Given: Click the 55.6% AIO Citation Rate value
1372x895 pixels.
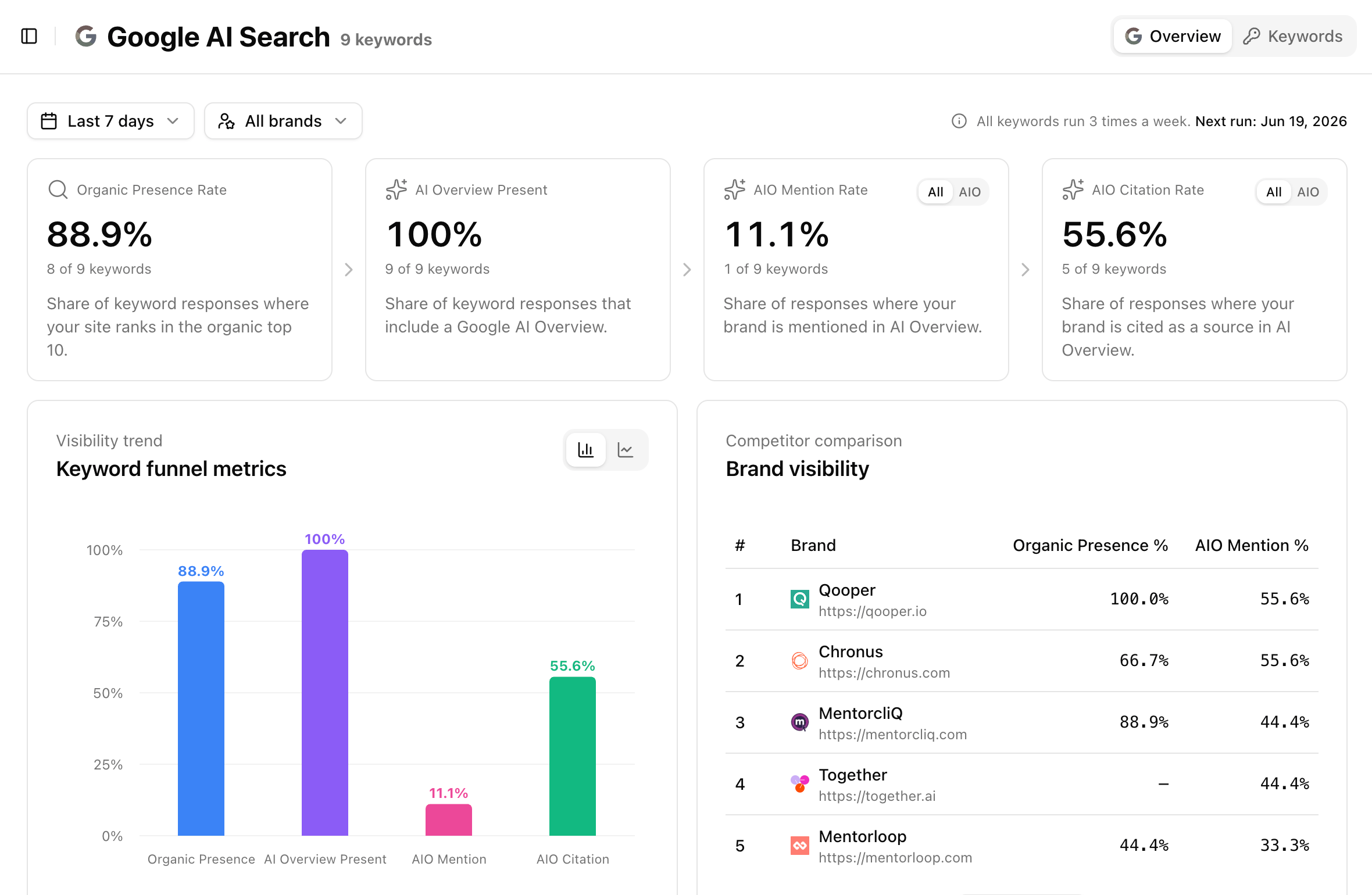Looking at the screenshot, I should [1114, 235].
